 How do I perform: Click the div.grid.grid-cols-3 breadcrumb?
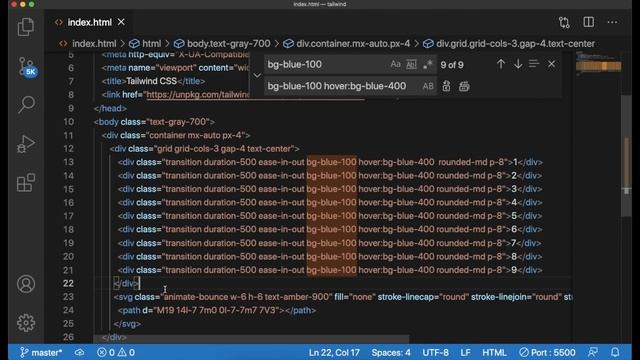[x=515, y=44]
